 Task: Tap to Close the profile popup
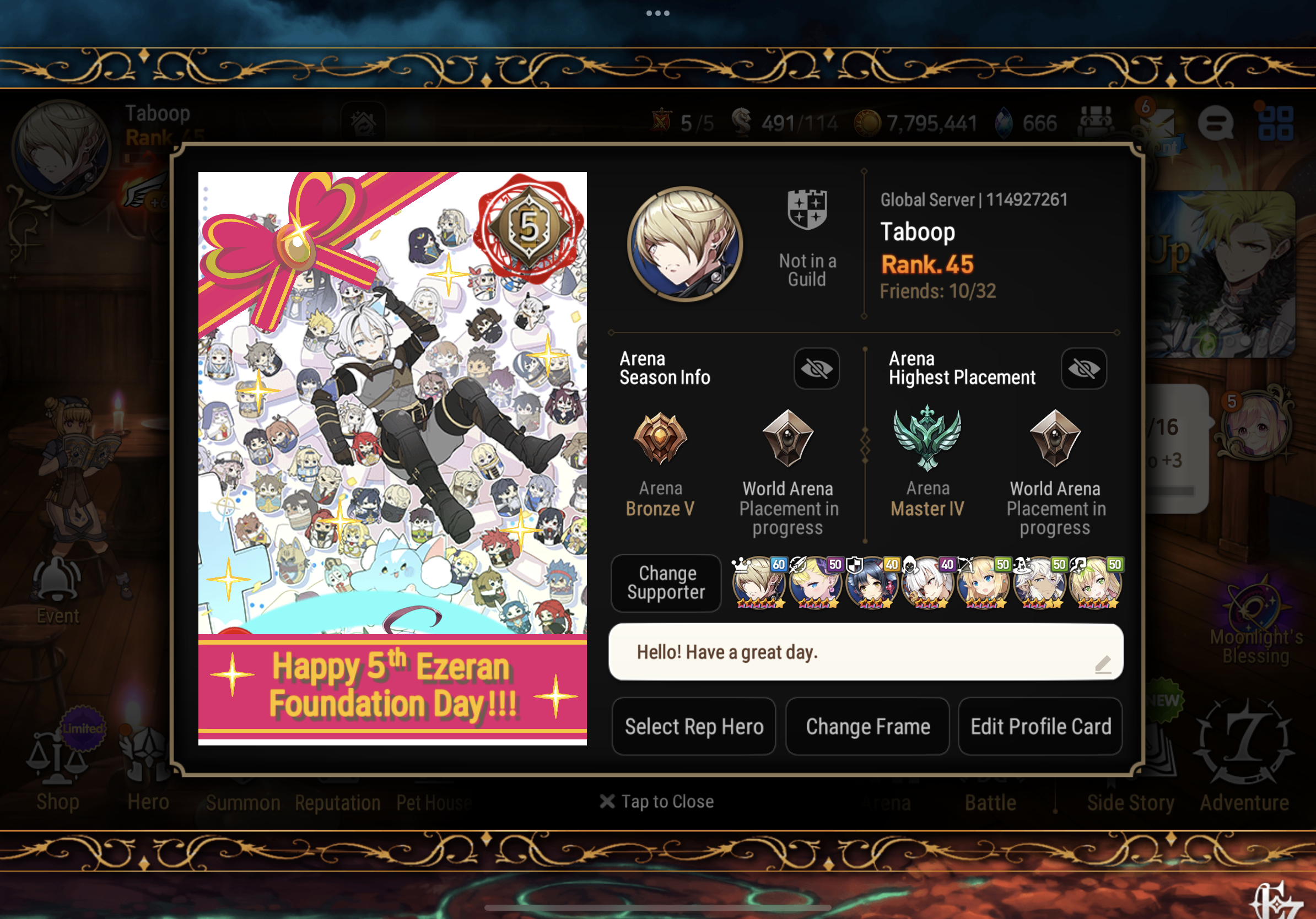point(657,801)
